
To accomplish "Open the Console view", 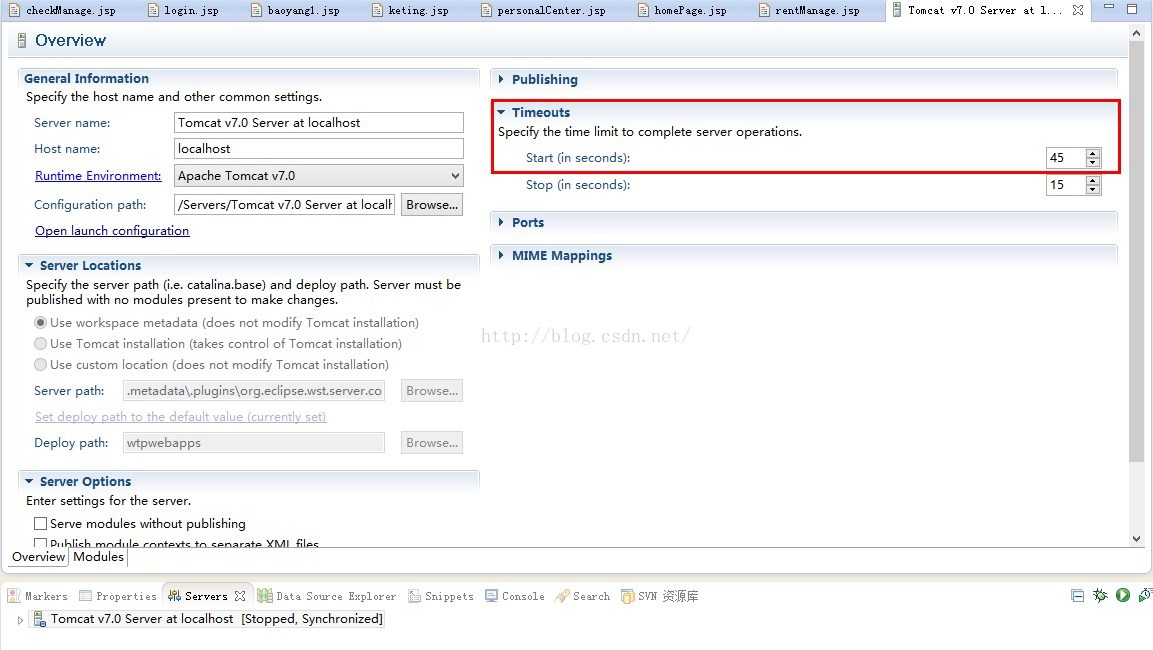I will click(x=515, y=596).
